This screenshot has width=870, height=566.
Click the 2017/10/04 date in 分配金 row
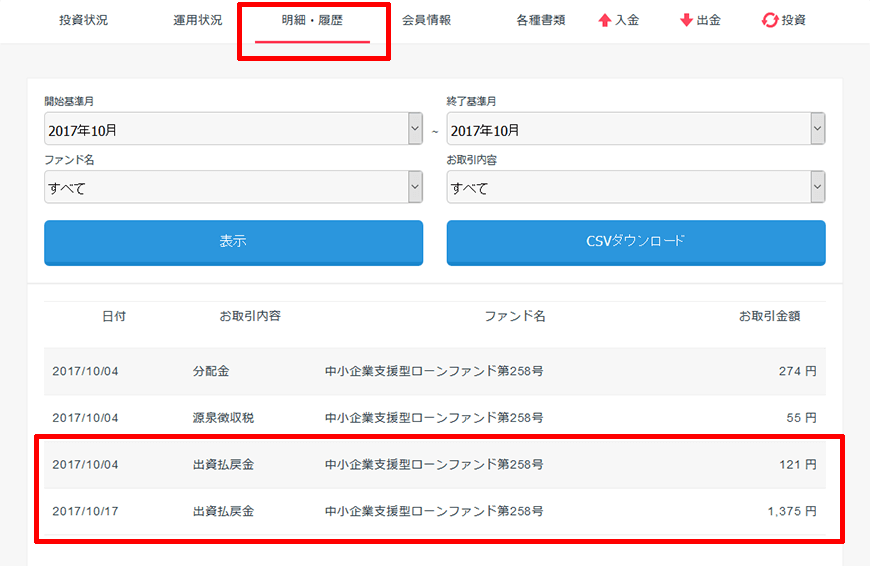85,371
